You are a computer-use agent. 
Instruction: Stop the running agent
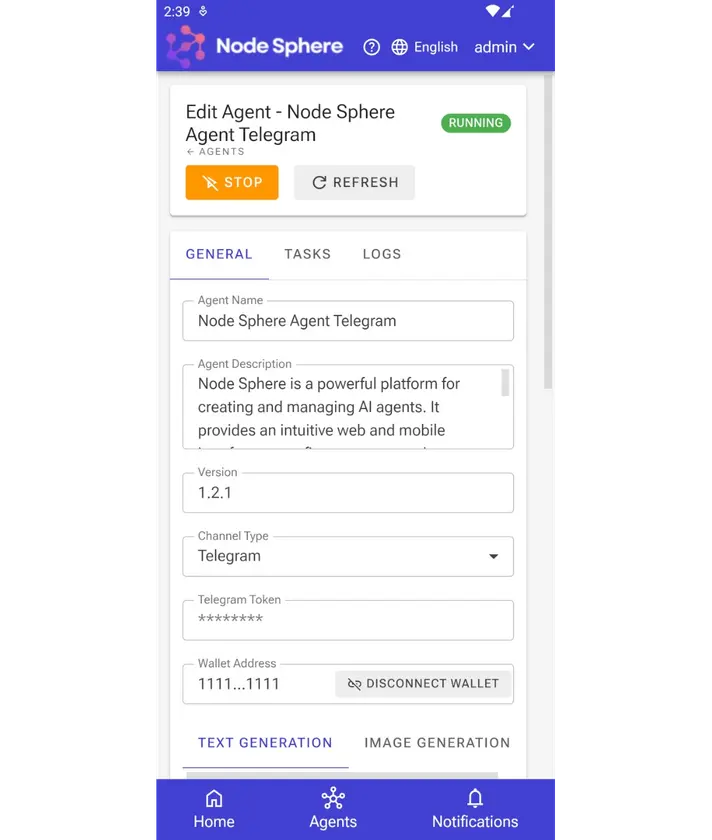click(x=232, y=182)
